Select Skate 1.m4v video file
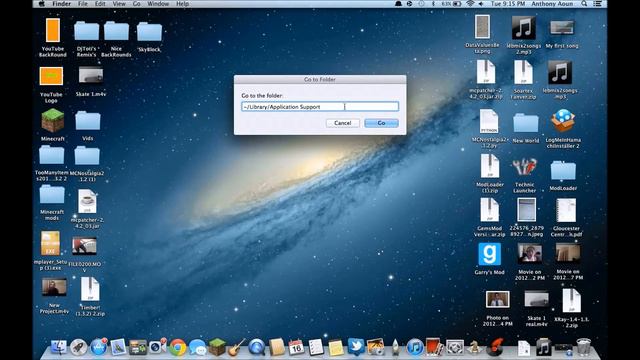Screen dimensions: 640x360 pyautogui.click(x=91, y=75)
